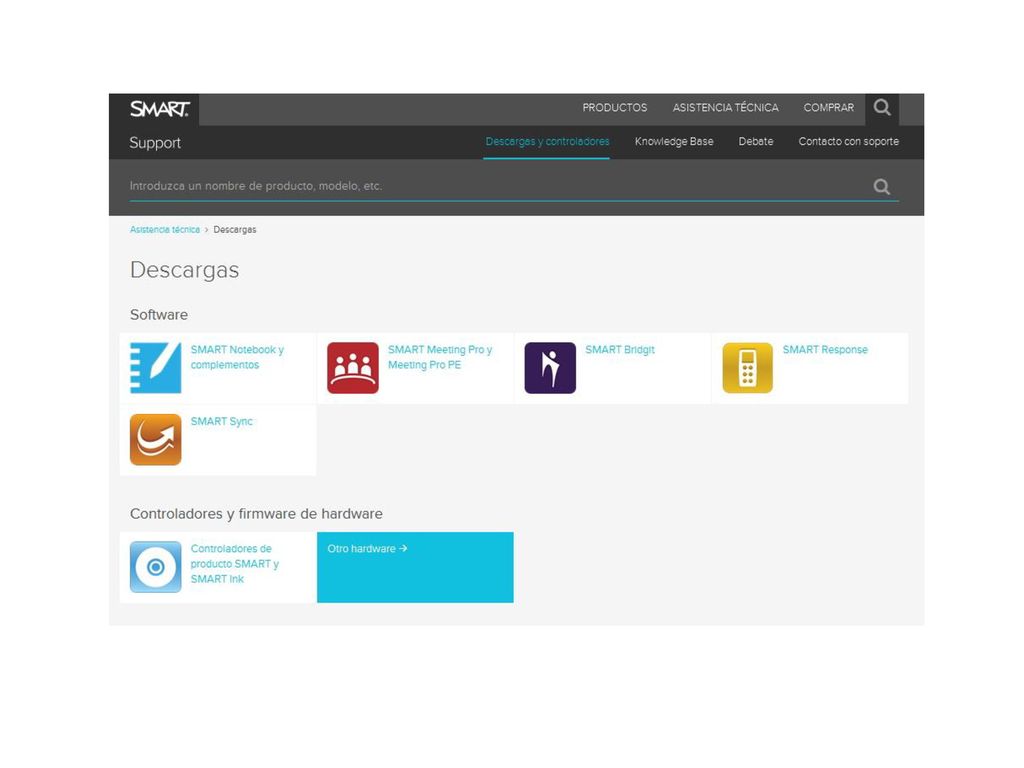Viewport: 1024px width, 768px height.
Task: Open SMART Meeting Pro y Meeting Pro PE link
Action: pos(440,357)
